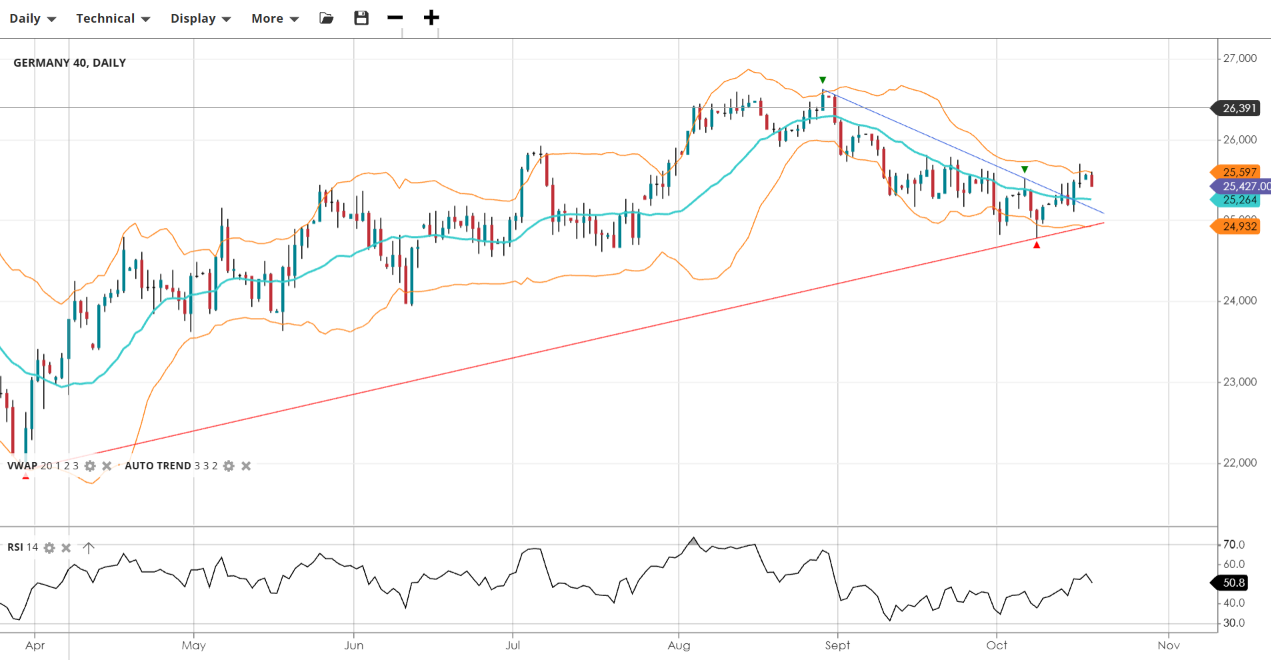1271x660 pixels.
Task: Expand the Display options dropdown
Action: (x=200, y=18)
